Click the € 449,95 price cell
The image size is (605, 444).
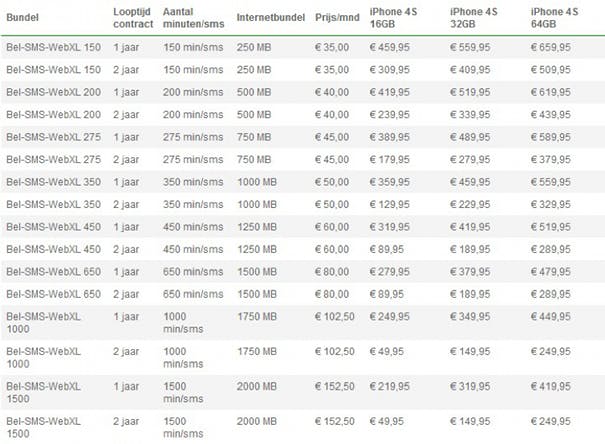pyautogui.click(x=555, y=317)
